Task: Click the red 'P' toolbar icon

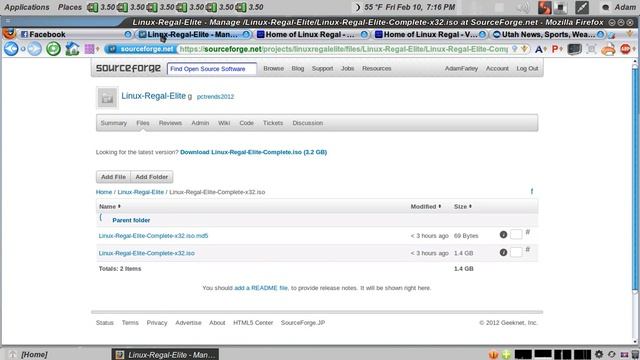Action: tap(556, 49)
